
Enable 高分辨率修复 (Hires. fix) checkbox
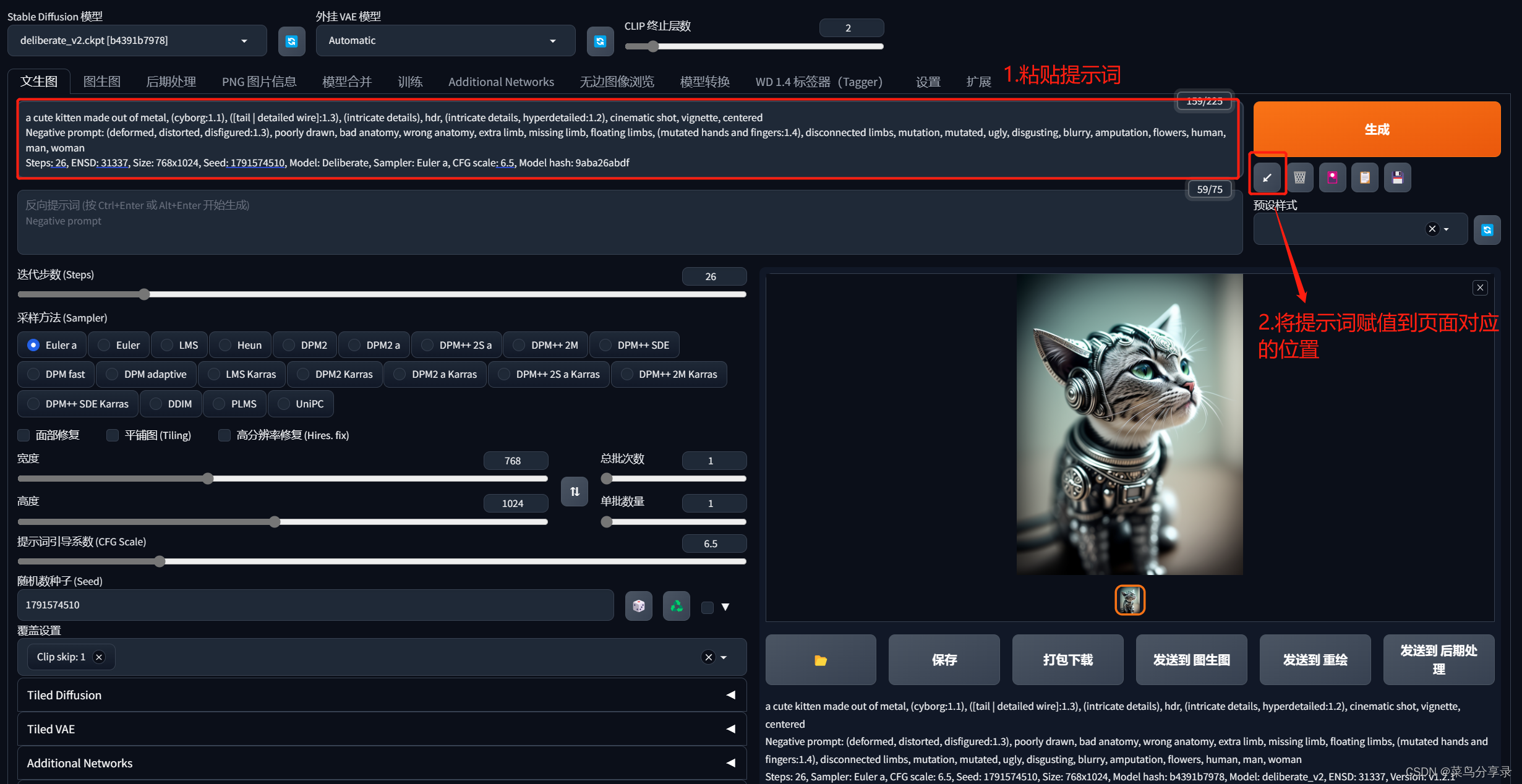coord(224,435)
